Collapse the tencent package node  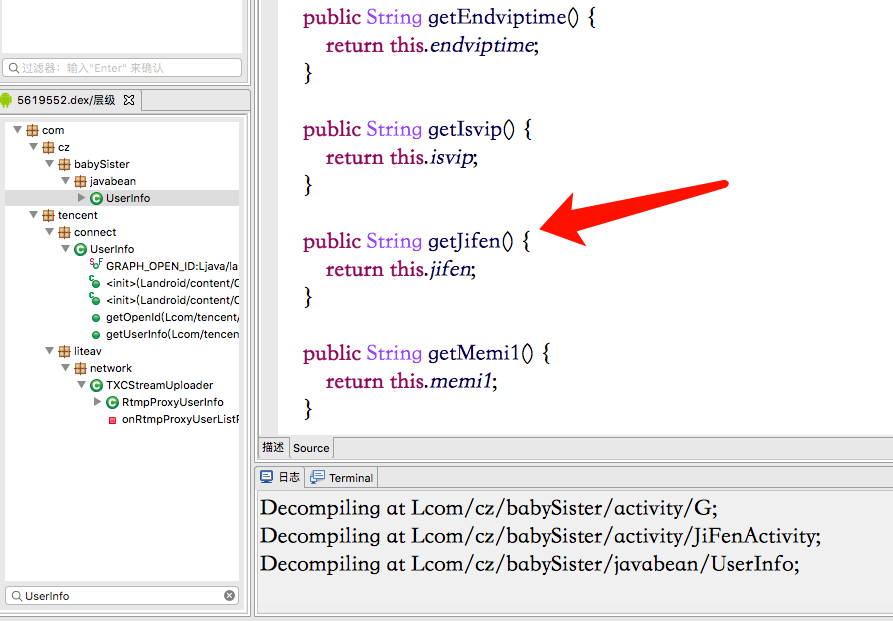pyautogui.click(x=34, y=215)
